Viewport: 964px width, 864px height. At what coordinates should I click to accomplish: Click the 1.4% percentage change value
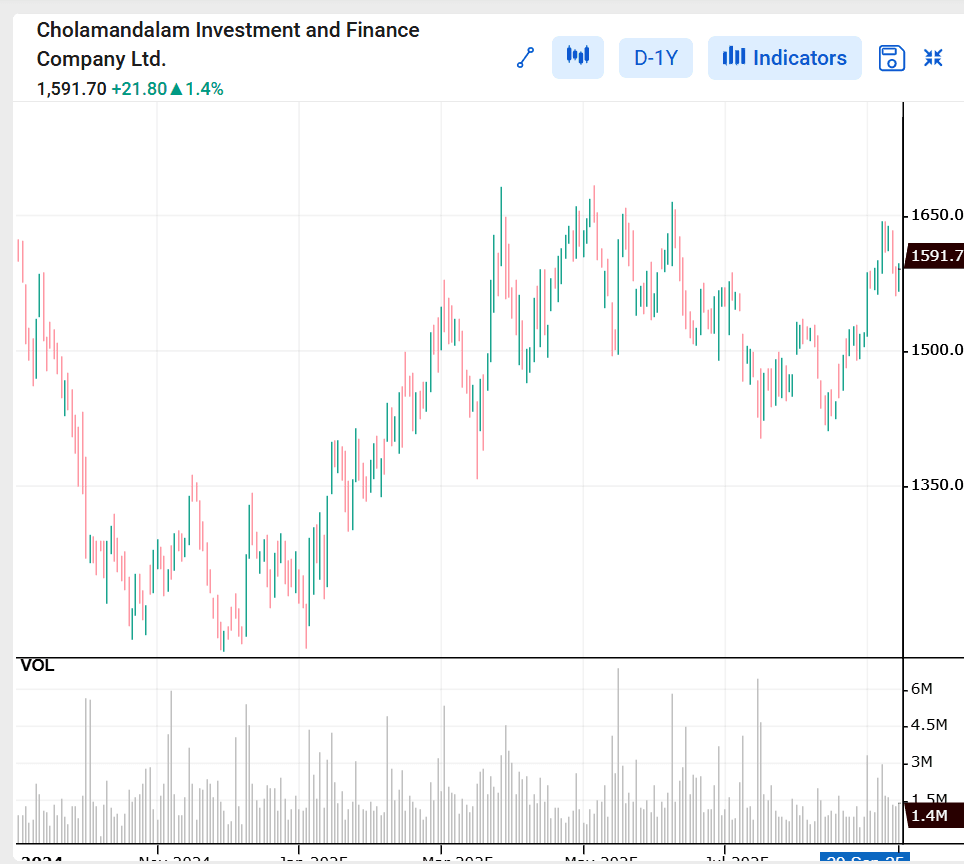pos(204,89)
